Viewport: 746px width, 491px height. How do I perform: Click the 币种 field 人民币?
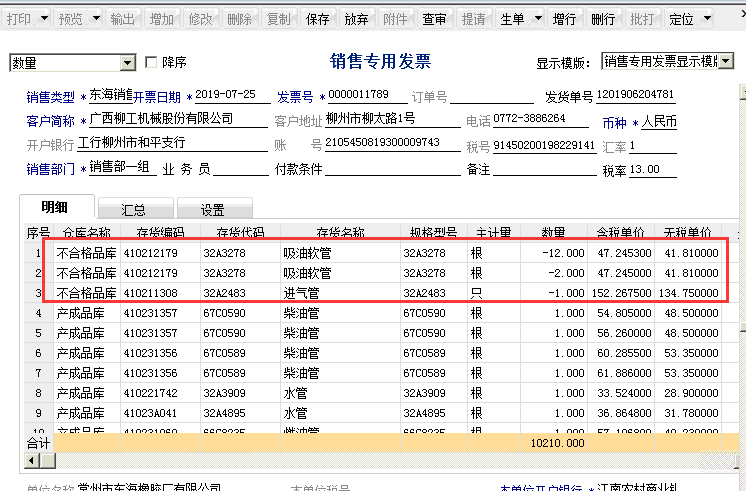coord(659,122)
